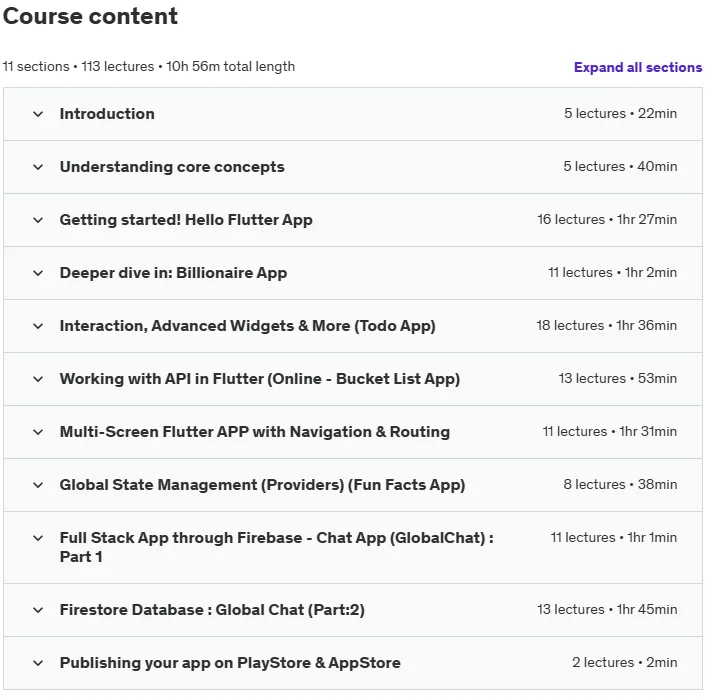Click chevron for Working with API in Flutter

(38, 379)
